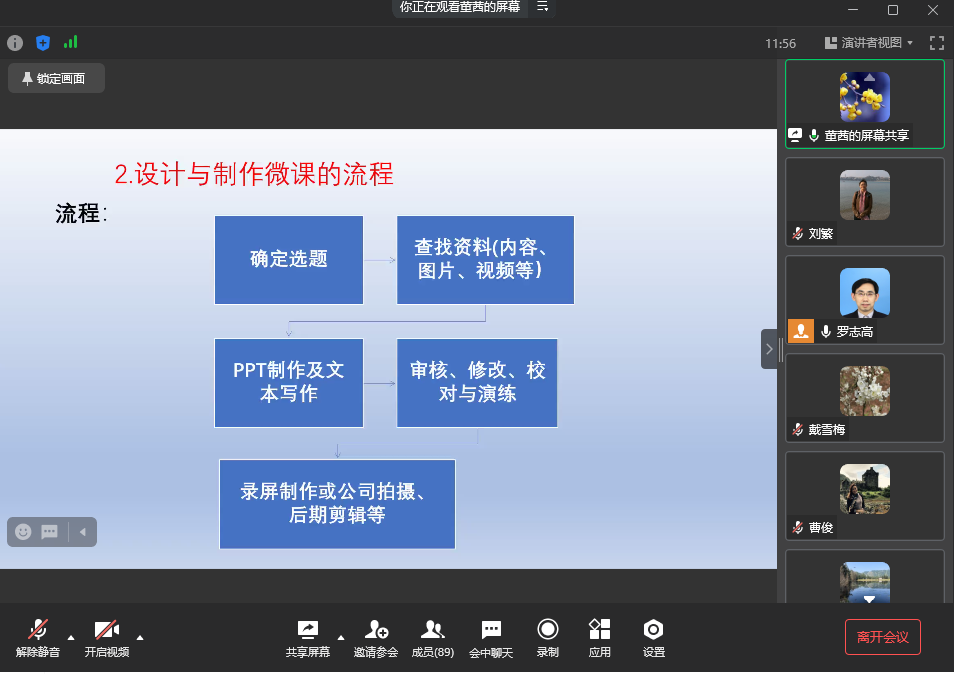Open in-meeting chat 会中聊天
The image size is (955, 674).
click(x=491, y=637)
